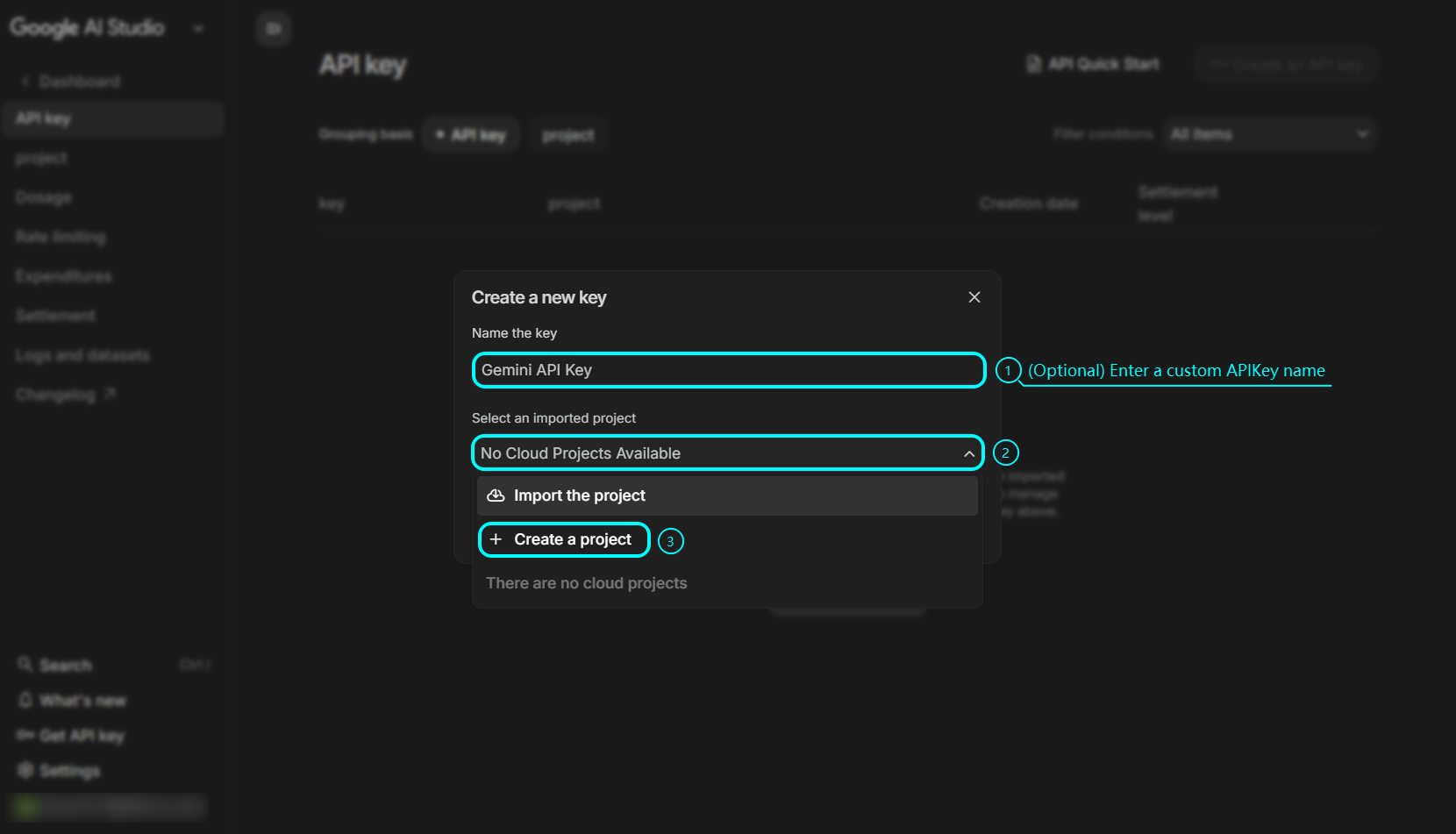Open the workspace switcher chevron beside Google AI Studio
Viewport: 1456px width, 834px height.
197,28
